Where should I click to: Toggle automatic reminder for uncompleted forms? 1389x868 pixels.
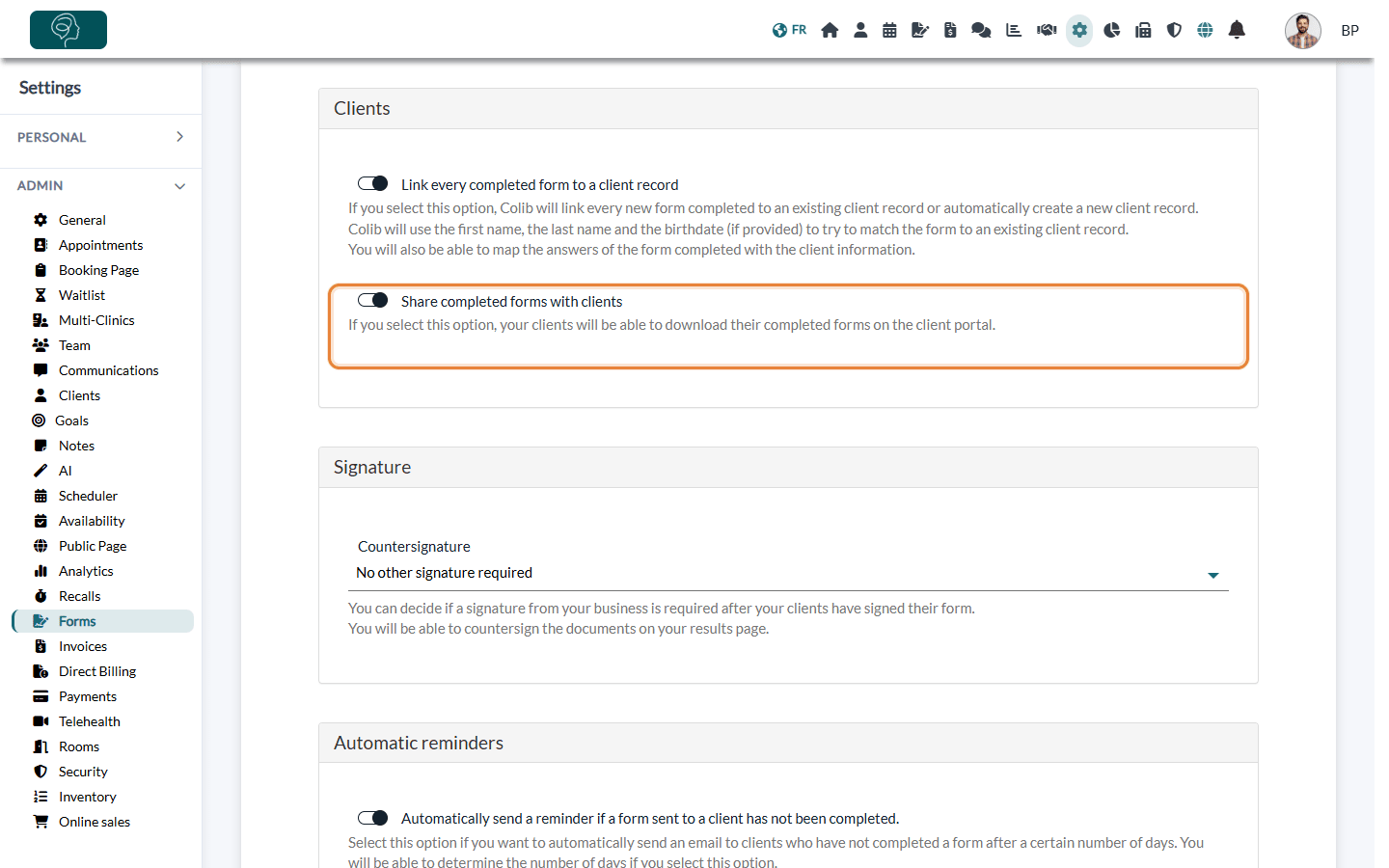coord(372,818)
